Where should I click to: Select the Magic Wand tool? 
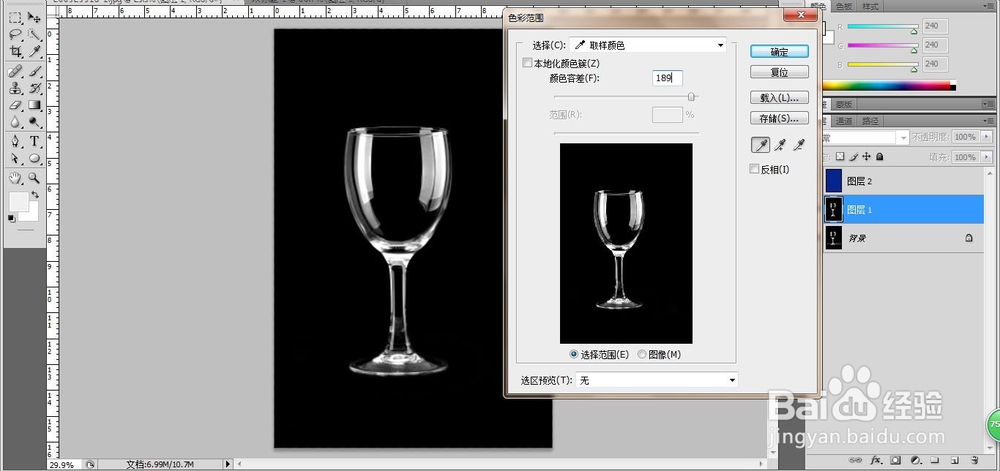point(34,34)
